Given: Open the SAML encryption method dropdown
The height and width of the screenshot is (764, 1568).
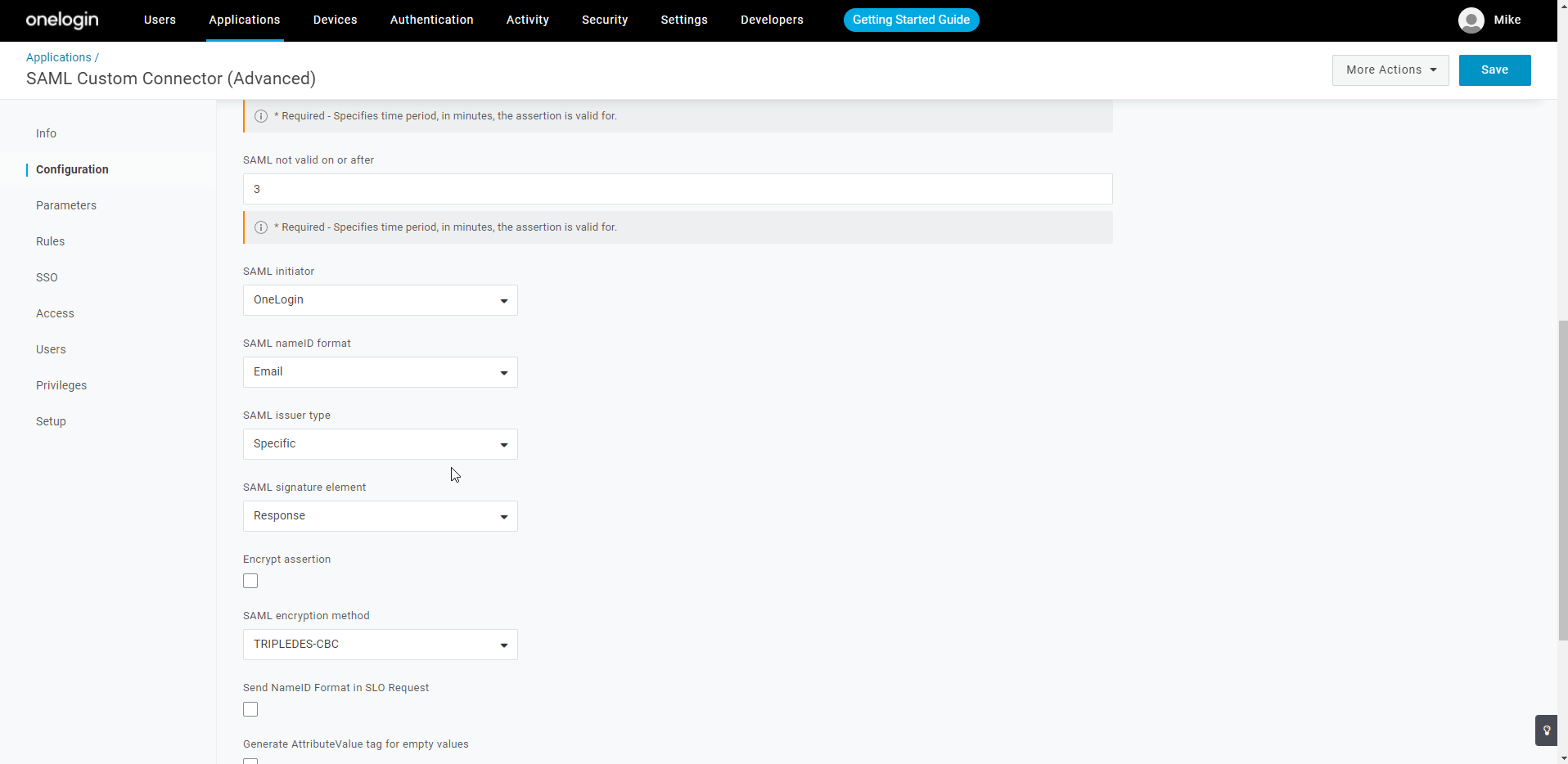Looking at the screenshot, I should pos(380,645).
